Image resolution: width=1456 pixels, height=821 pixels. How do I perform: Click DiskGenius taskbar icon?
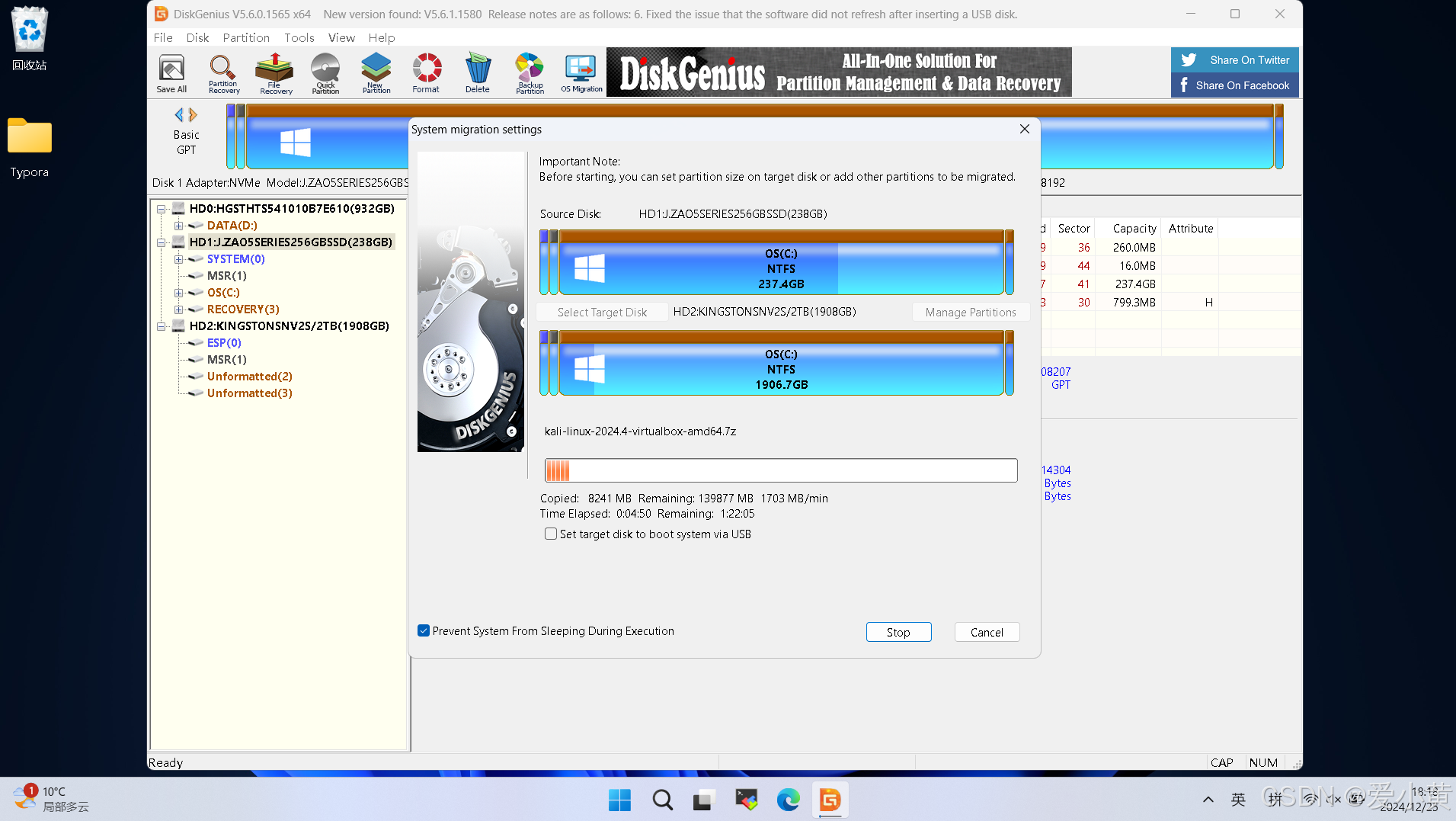pos(830,800)
